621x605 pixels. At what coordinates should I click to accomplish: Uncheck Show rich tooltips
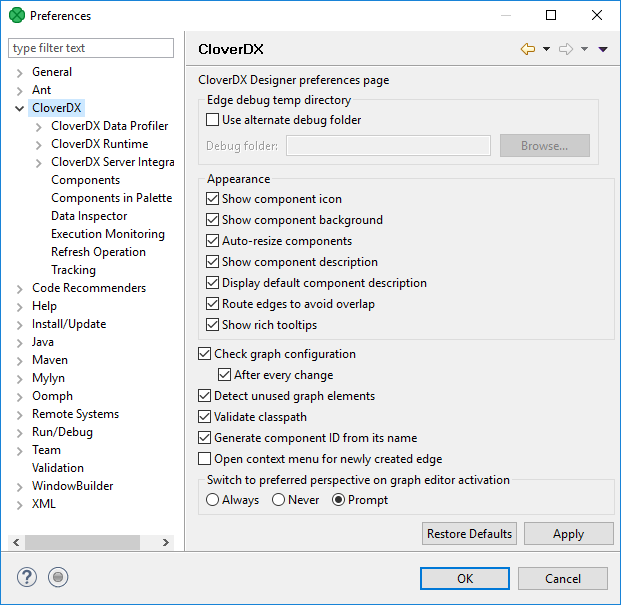tap(213, 325)
